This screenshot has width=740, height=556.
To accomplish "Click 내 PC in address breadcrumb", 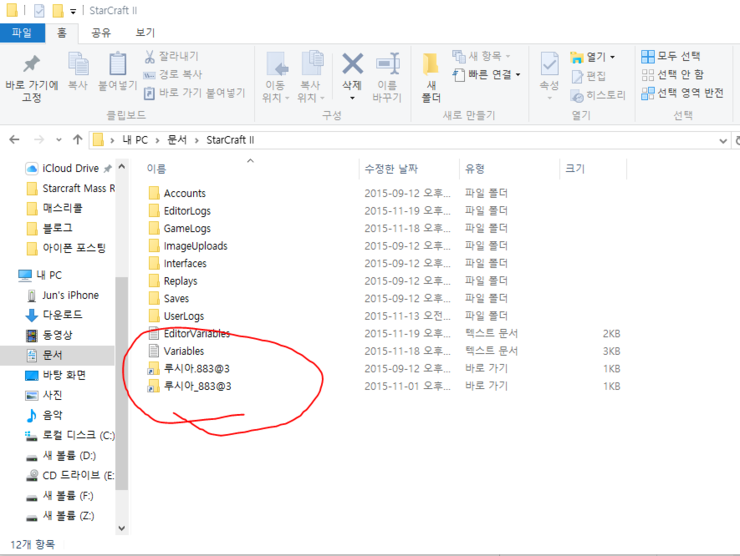I will (135, 140).
